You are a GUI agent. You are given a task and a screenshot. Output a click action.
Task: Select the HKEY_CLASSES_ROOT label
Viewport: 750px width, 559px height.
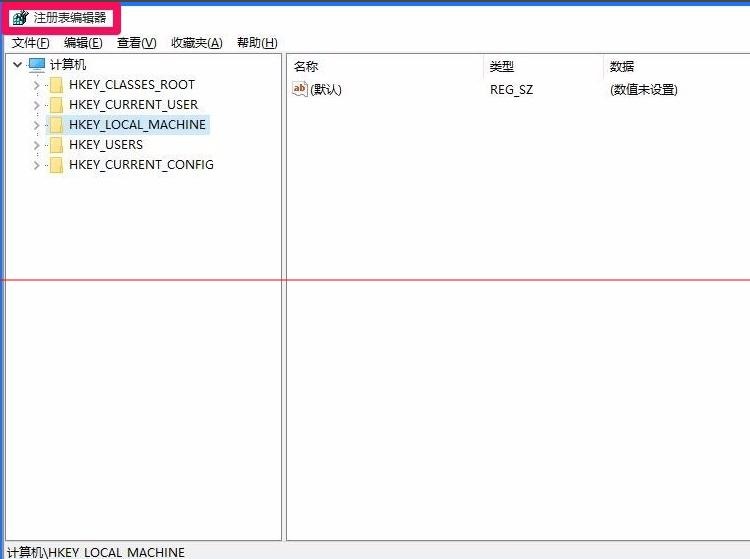click(132, 85)
